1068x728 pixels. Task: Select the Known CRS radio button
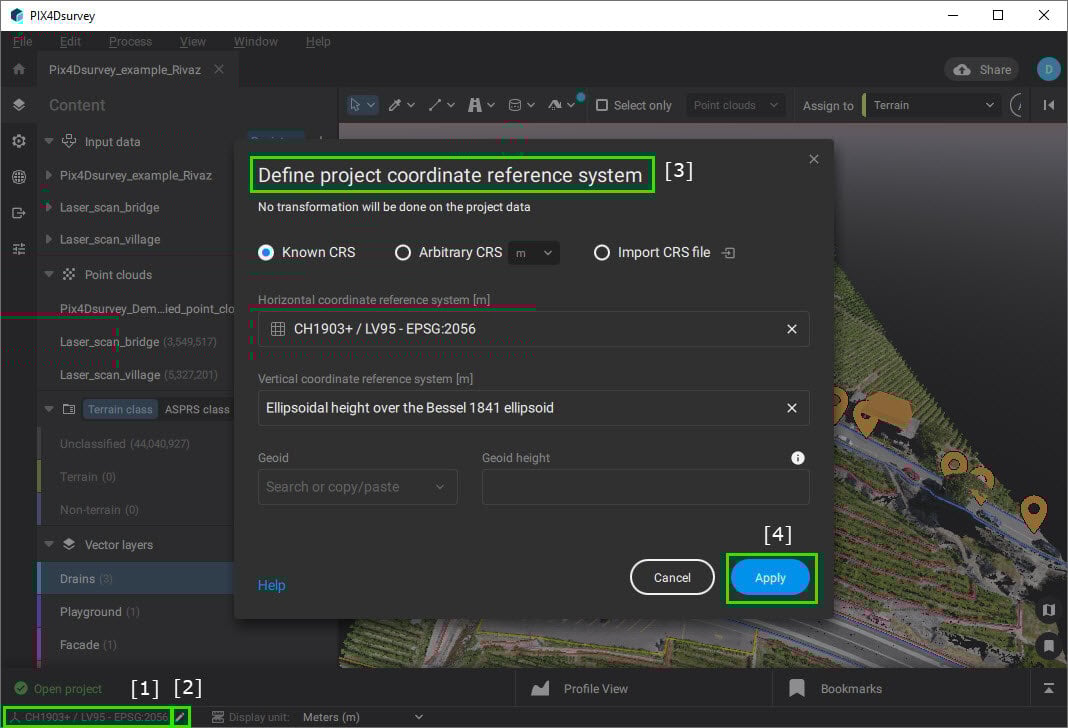(266, 253)
